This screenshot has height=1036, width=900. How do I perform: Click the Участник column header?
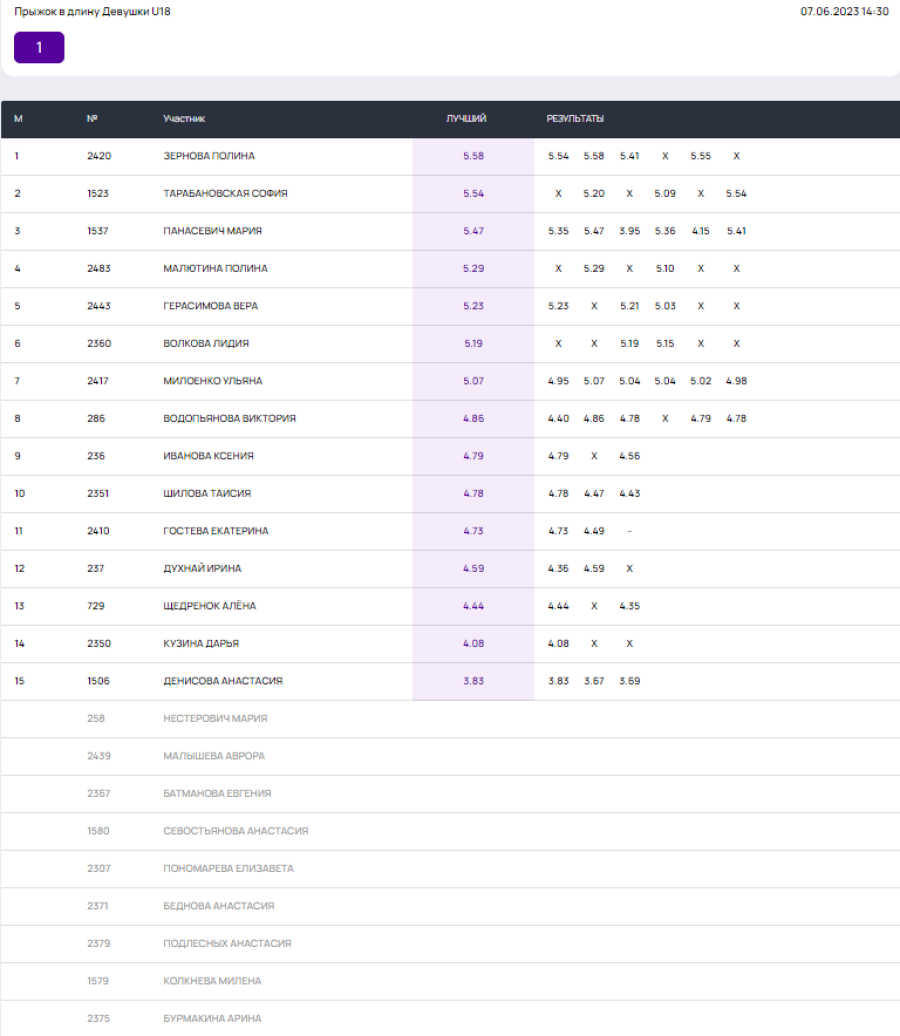184,119
